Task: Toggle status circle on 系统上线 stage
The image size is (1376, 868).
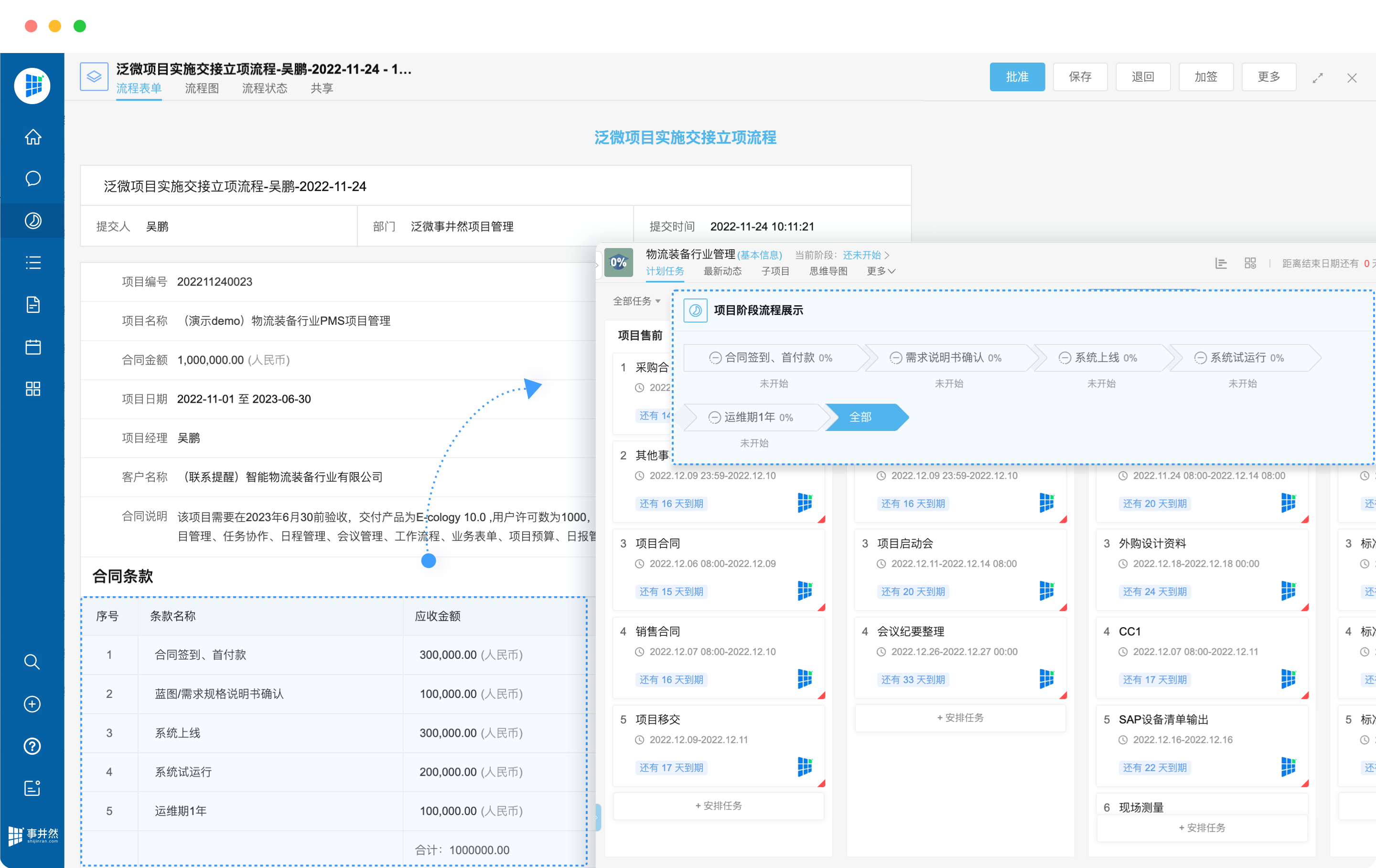Action: [1064, 358]
